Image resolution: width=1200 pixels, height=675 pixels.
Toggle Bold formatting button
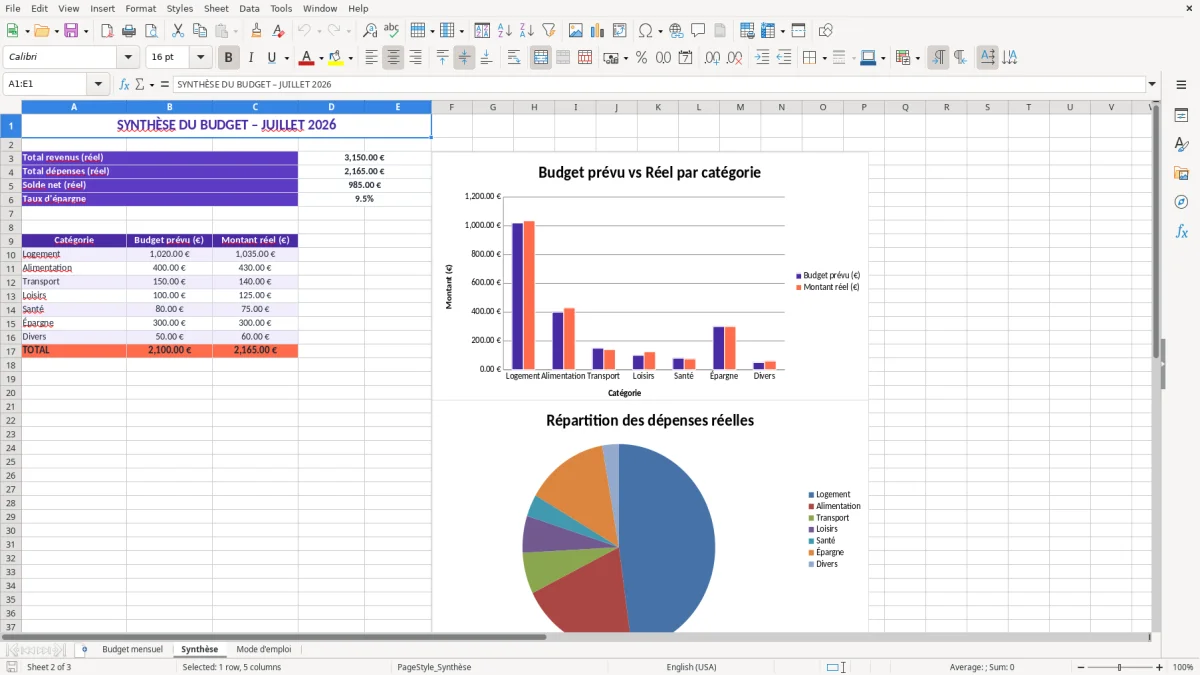point(229,58)
